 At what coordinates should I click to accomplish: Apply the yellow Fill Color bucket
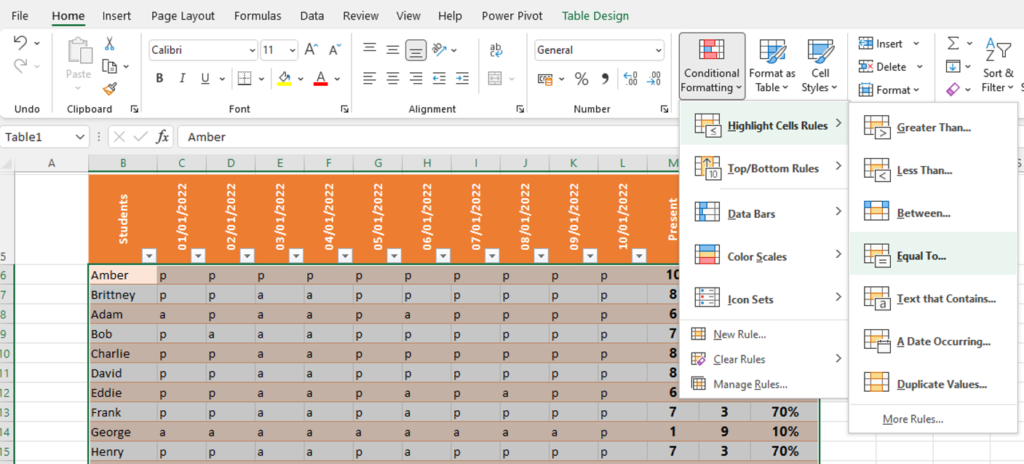click(x=284, y=79)
